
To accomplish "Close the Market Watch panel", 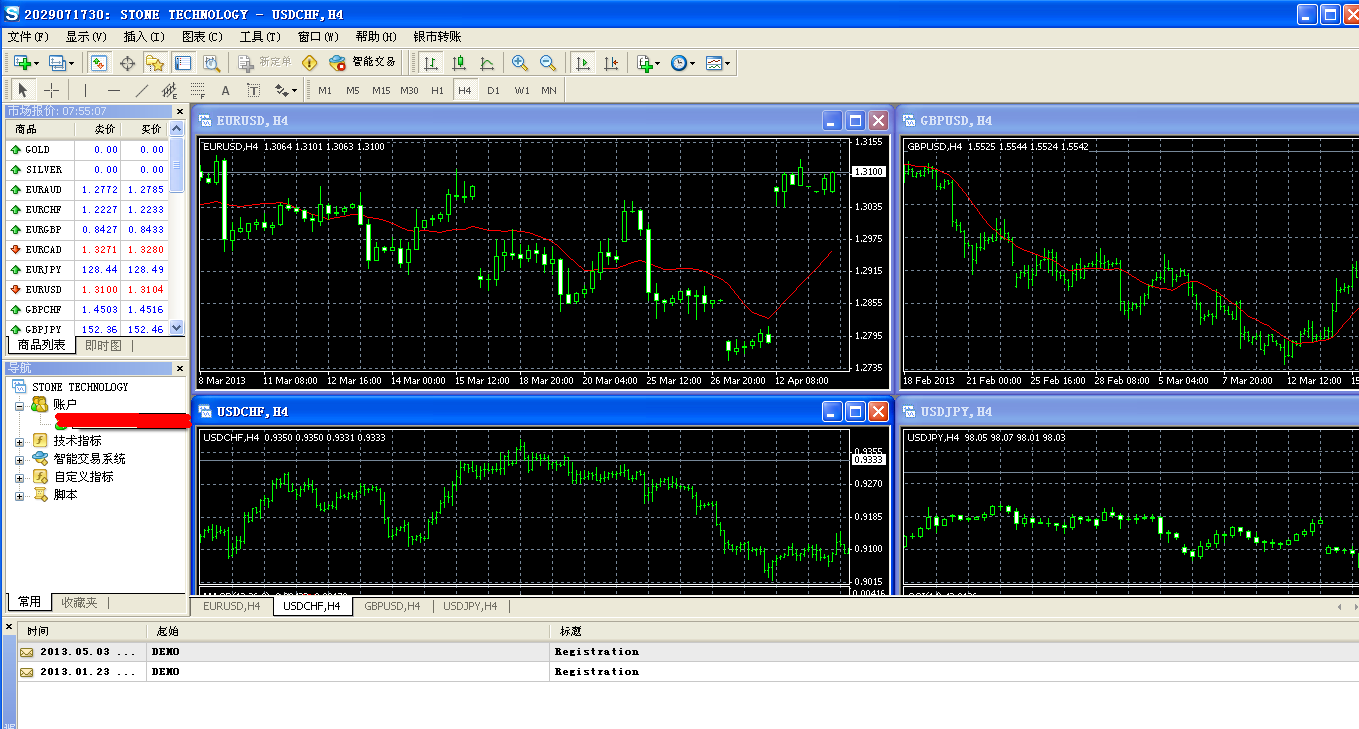I will pyautogui.click(x=180, y=112).
